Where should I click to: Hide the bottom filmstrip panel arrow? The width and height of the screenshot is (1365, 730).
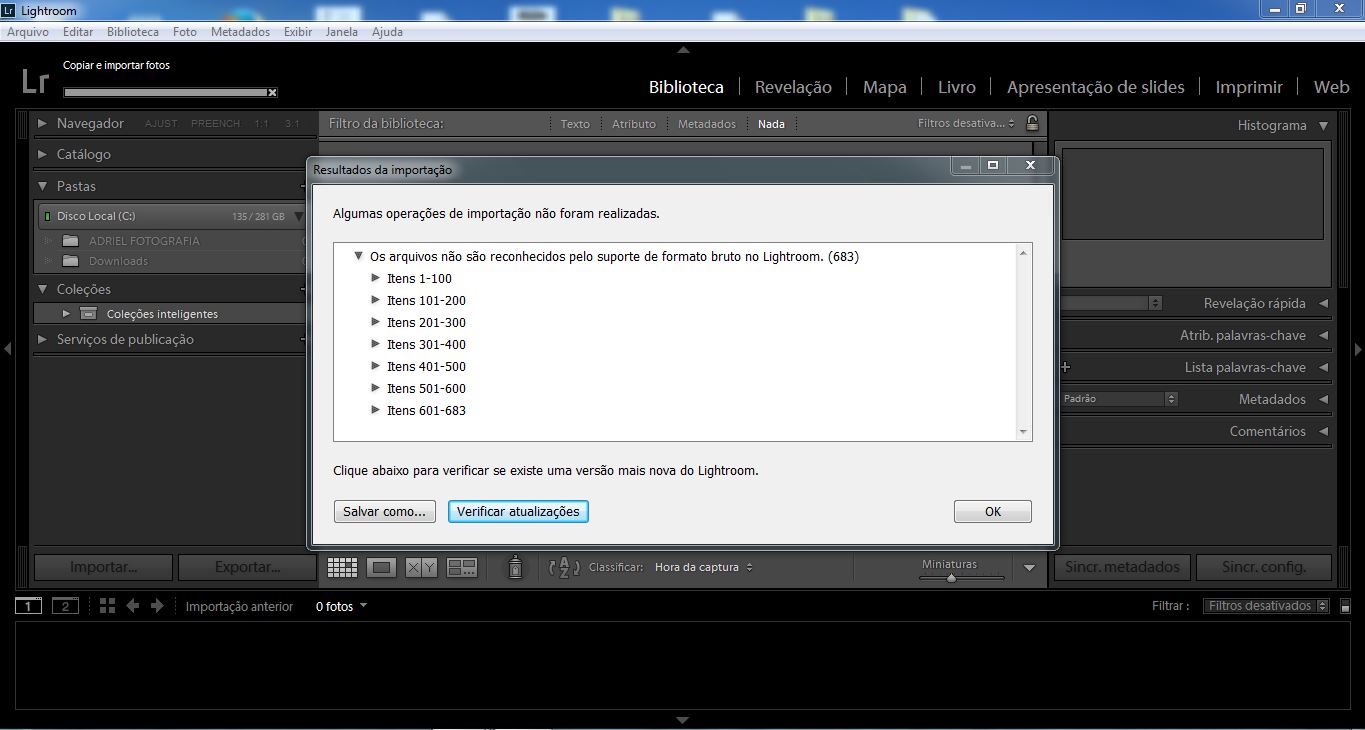tap(683, 720)
